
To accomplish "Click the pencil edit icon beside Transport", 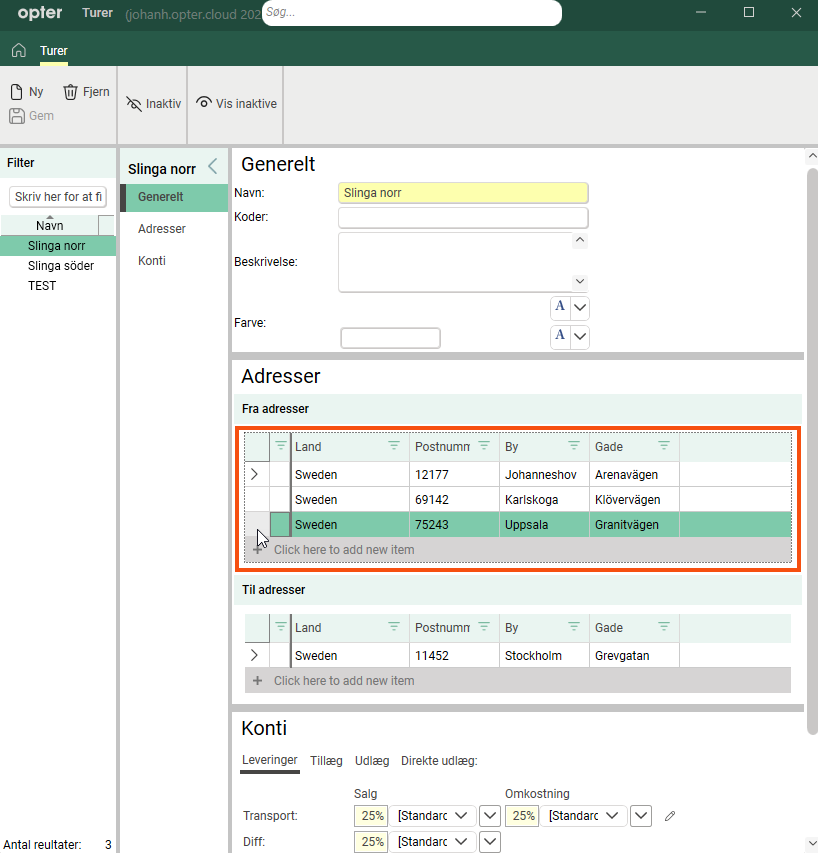I will pyautogui.click(x=670, y=817).
